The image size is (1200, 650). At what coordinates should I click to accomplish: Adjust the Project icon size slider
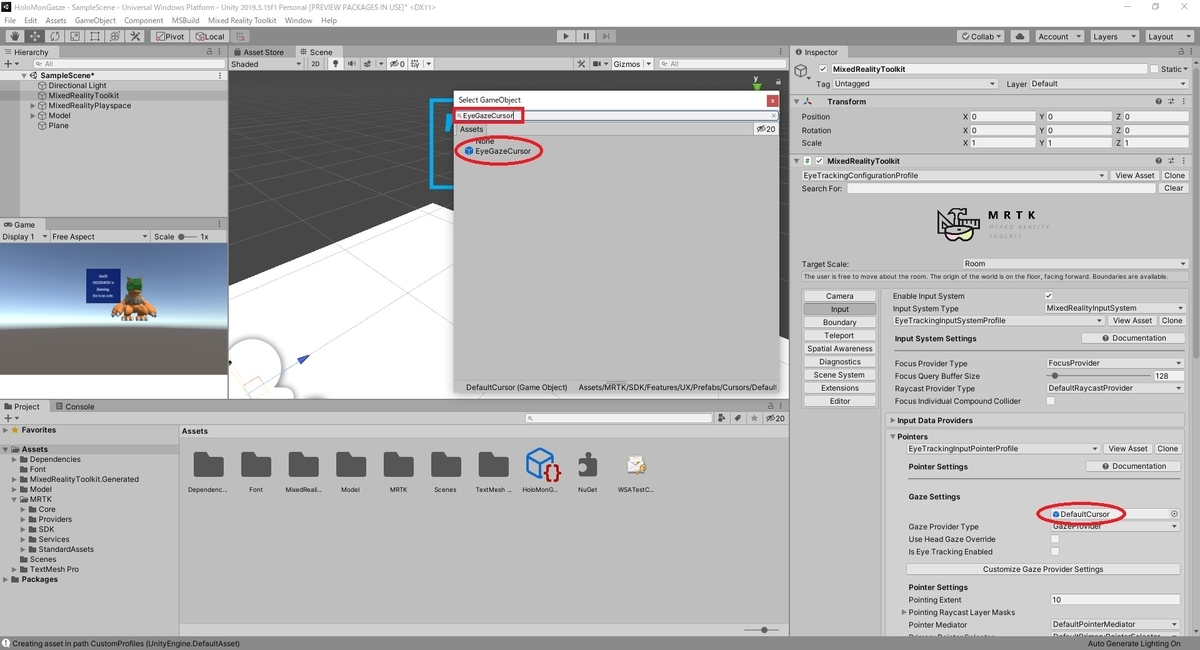click(762, 630)
